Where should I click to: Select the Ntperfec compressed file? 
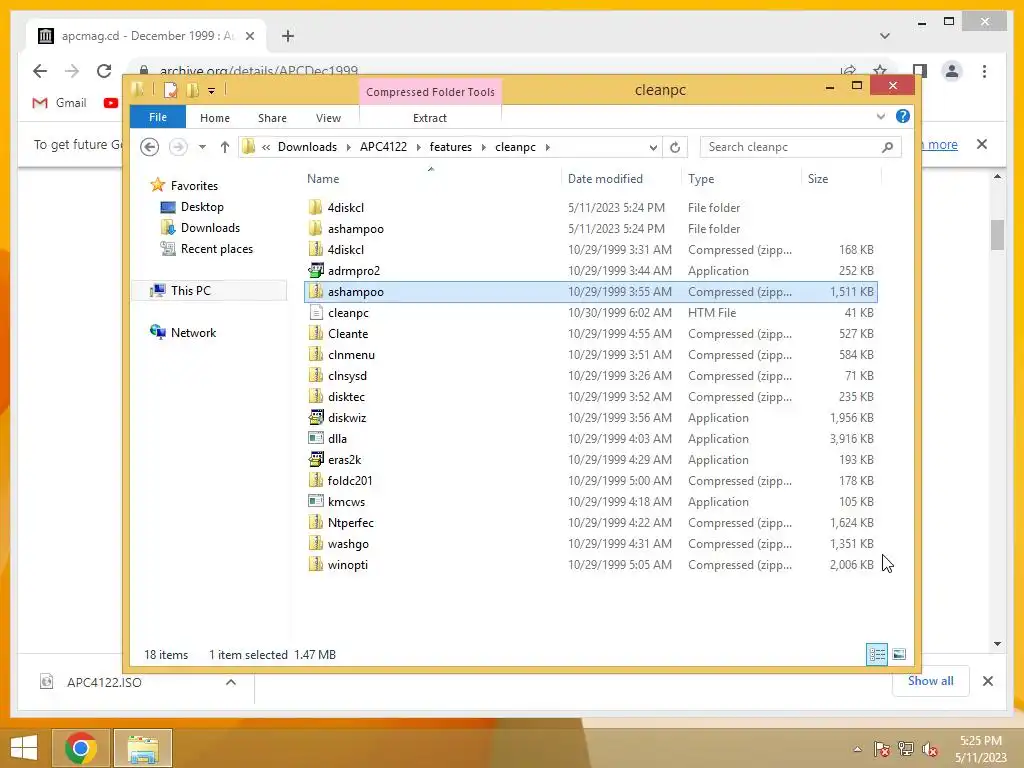[590, 522]
